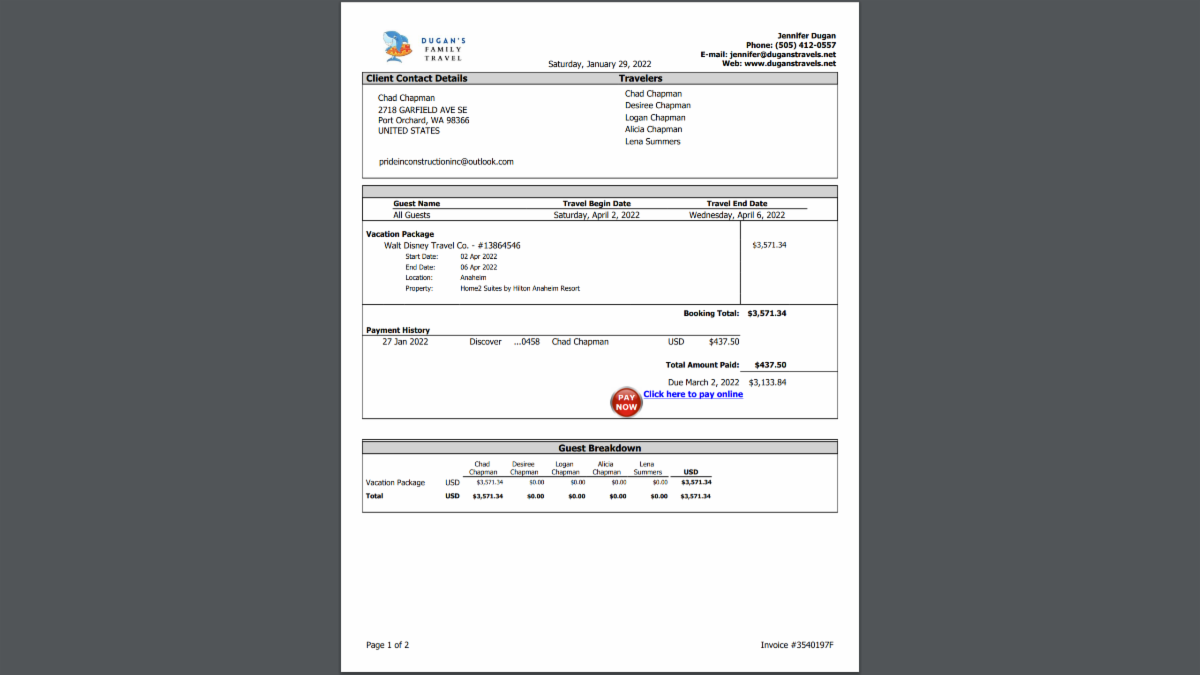Select Chad Chapman in the Travelers list
Image resolution: width=1200 pixels, height=675 pixels.
point(654,93)
